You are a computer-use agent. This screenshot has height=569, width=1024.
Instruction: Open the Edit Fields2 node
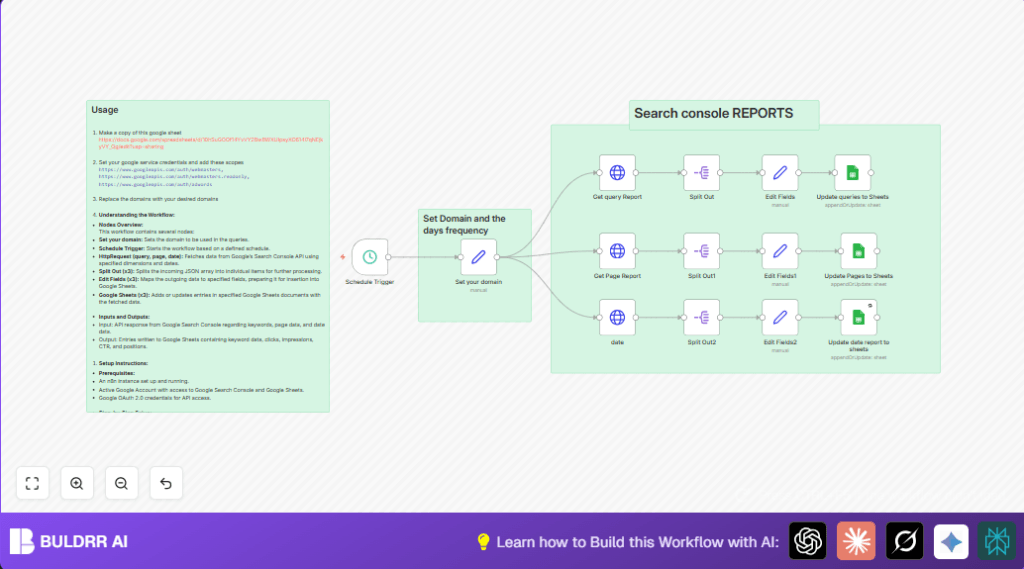click(780, 317)
